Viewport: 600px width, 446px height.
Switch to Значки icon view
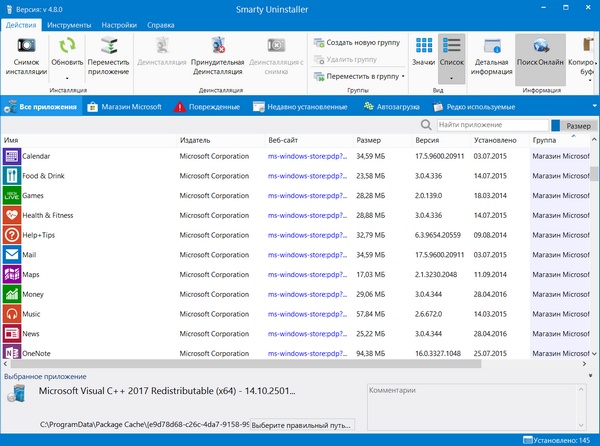pos(423,46)
